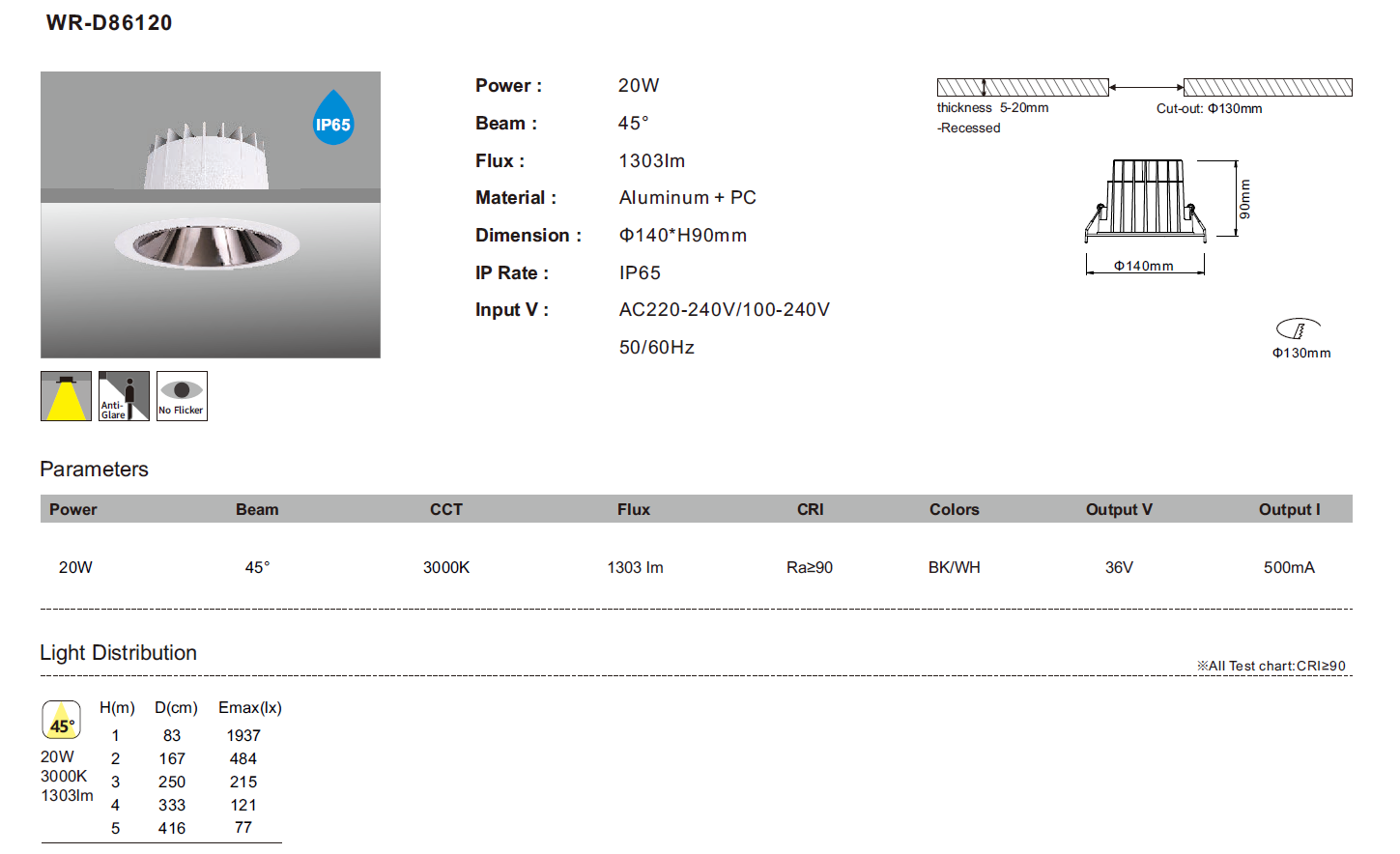Click the Flux value 1303lm in specs
1400x854 pixels.
[652, 161]
